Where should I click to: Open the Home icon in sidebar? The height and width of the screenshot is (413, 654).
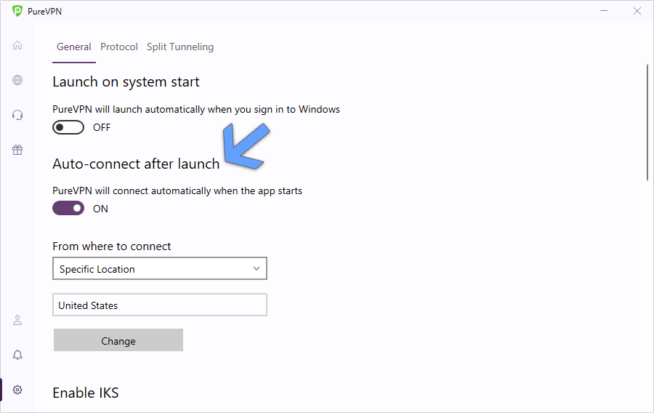[x=18, y=45]
